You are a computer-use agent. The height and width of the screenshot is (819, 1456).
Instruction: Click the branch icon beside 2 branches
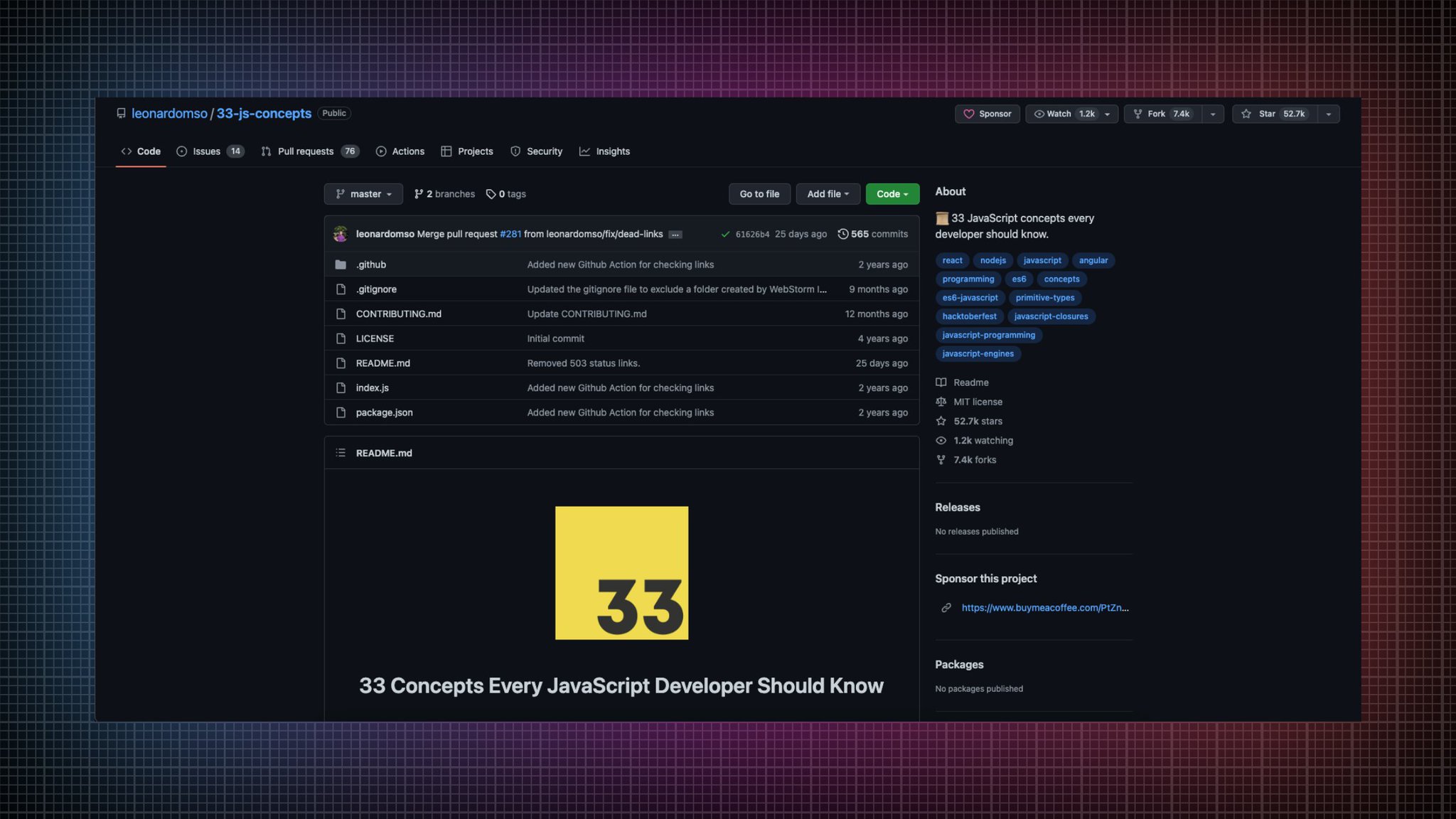(x=420, y=193)
